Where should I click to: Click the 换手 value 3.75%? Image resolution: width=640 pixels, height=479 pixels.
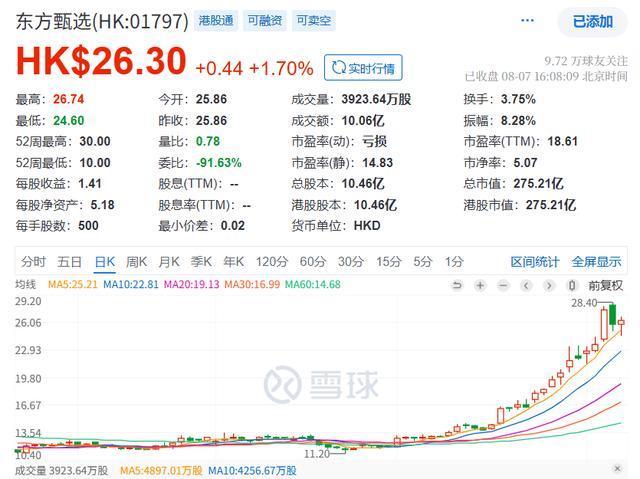(518, 99)
